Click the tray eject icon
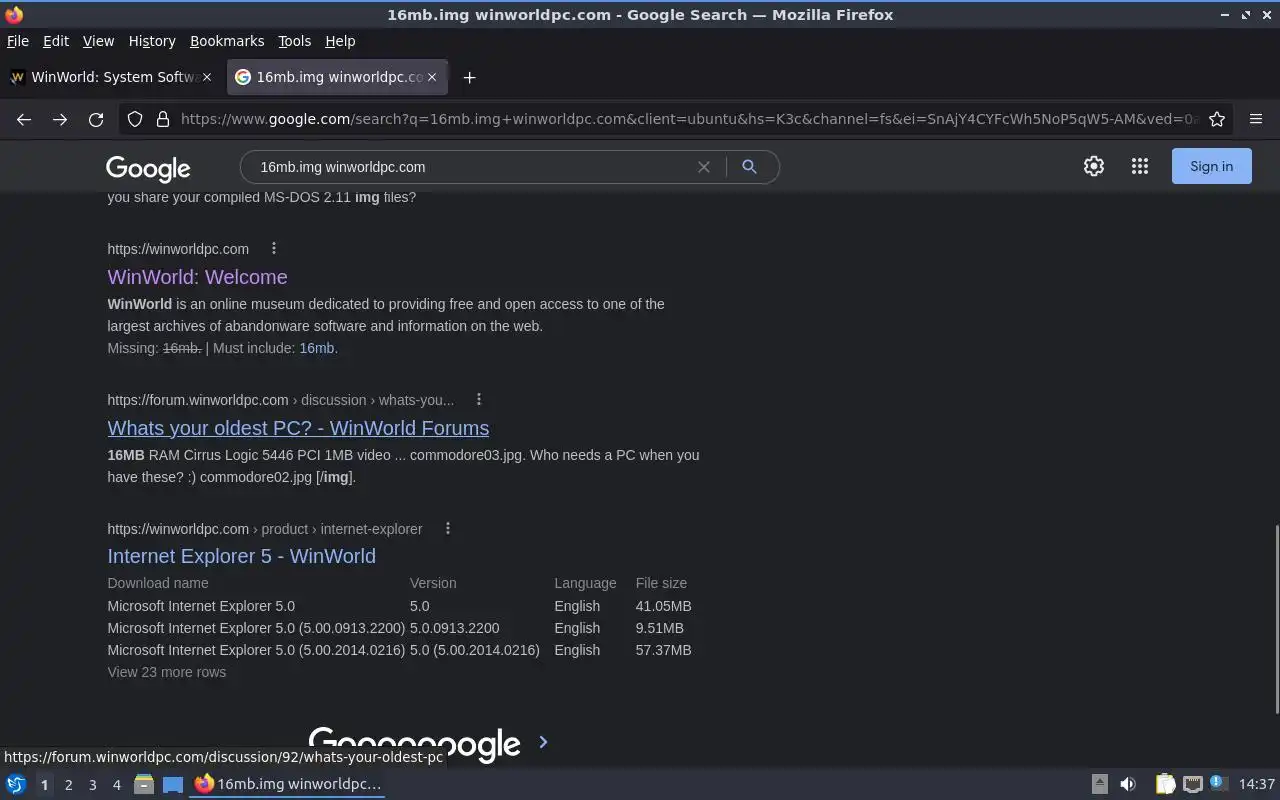 tap(1099, 785)
